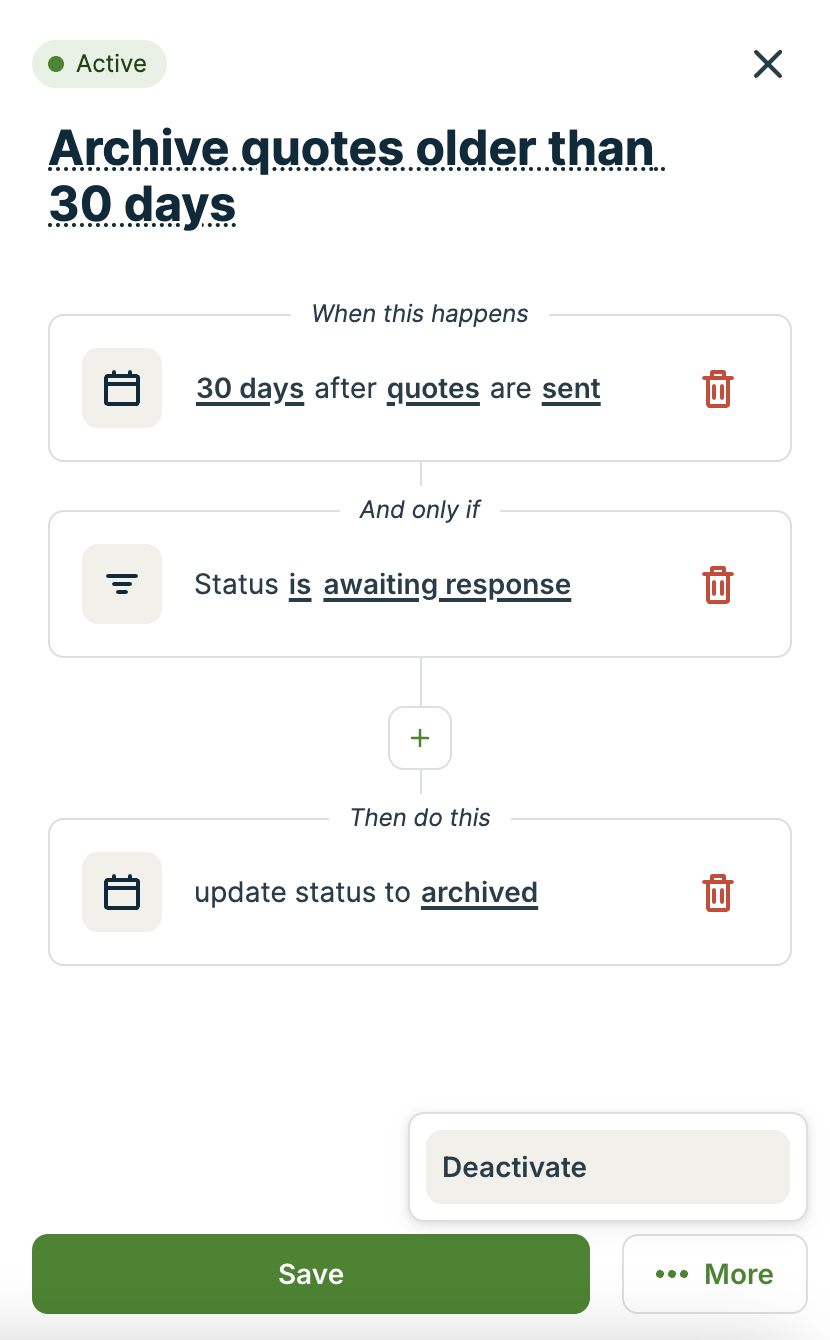Save the automation workflow
The image size is (830, 1340).
pos(311,1274)
